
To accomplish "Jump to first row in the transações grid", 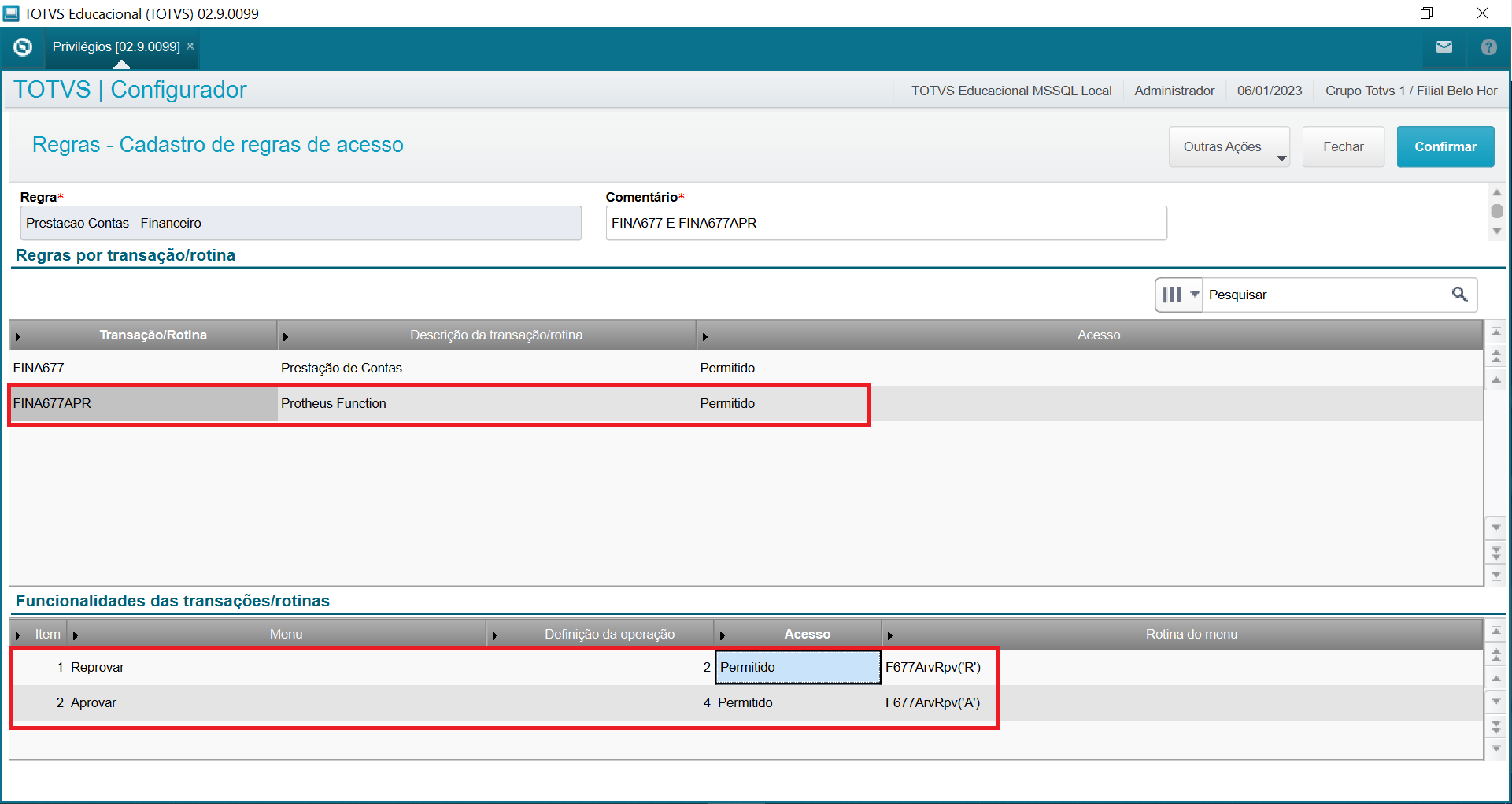I will [1496, 332].
